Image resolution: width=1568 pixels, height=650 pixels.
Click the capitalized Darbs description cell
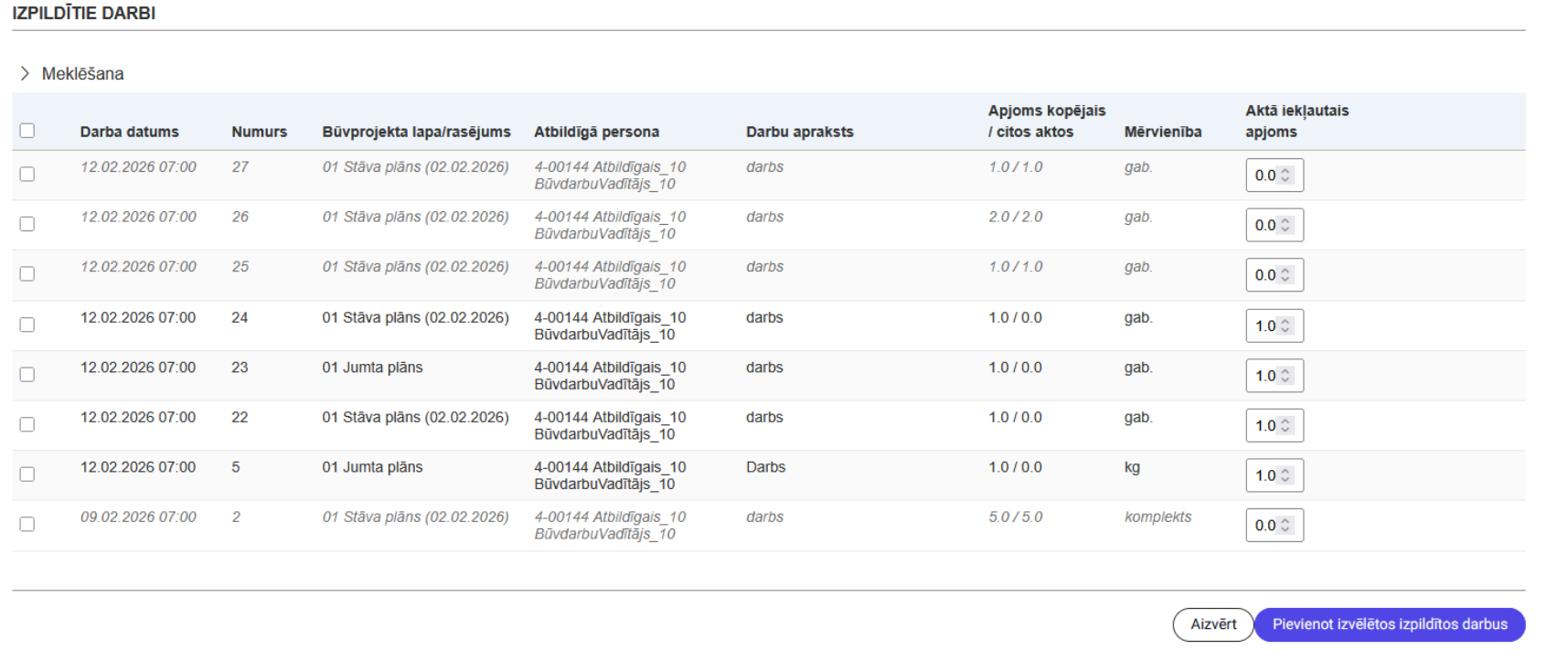pos(765,467)
